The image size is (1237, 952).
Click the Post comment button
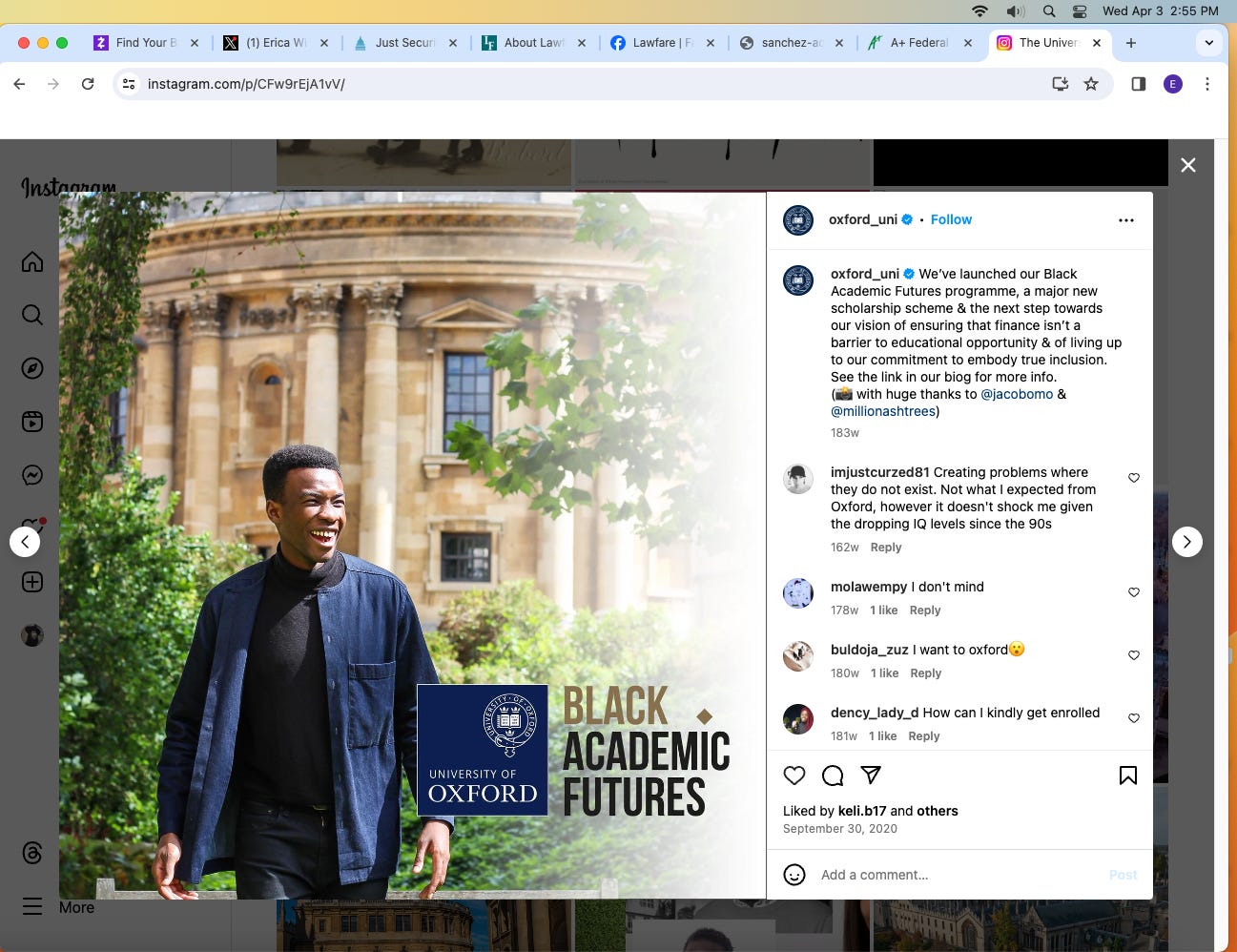[1123, 875]
